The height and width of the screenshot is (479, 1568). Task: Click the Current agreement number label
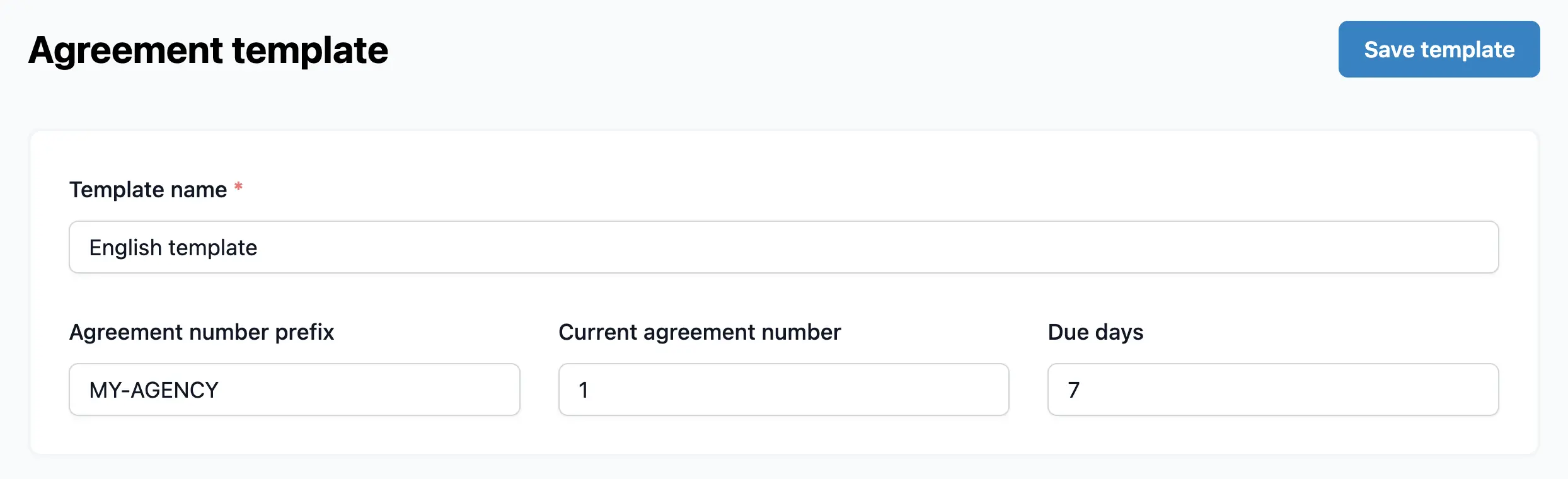pyautogui.click(x=700, y=332)
